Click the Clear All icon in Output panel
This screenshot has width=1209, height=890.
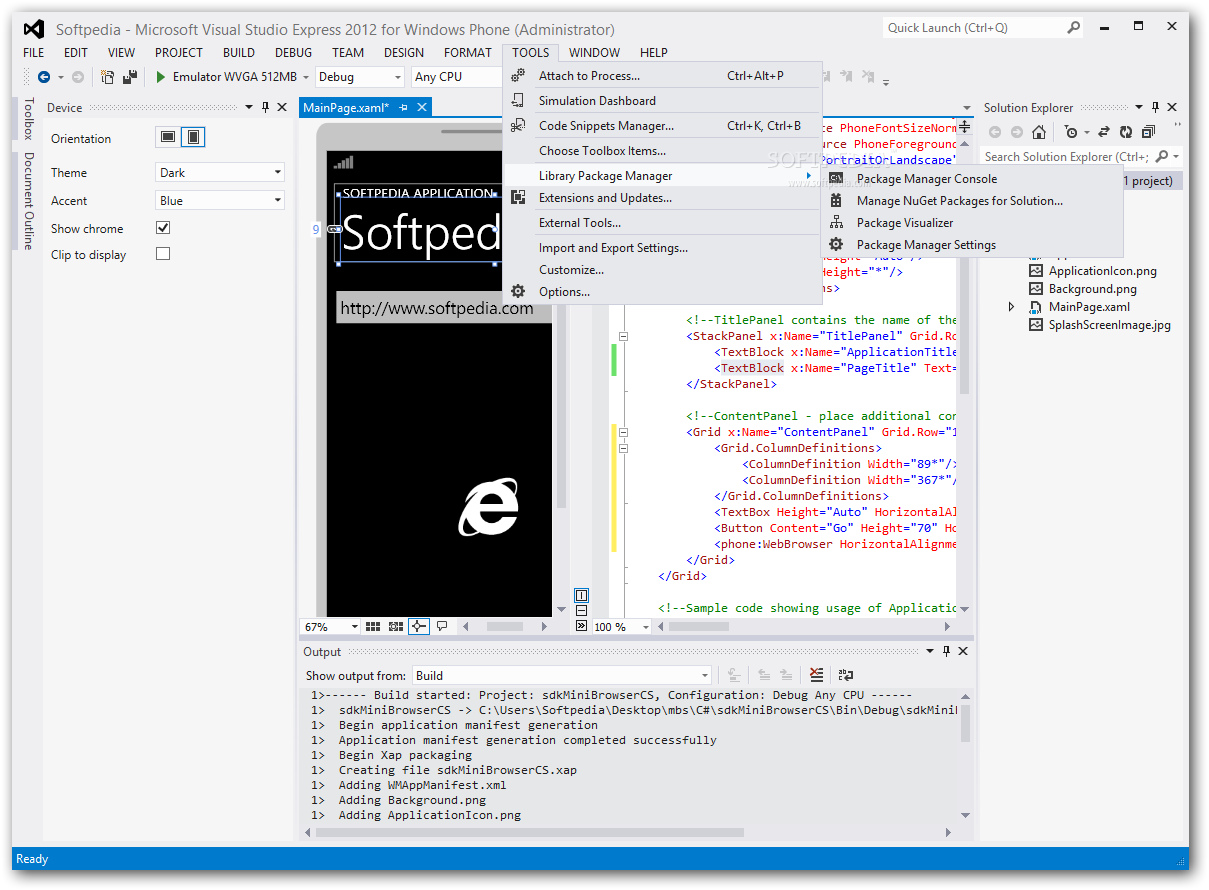tap(817, 675)
